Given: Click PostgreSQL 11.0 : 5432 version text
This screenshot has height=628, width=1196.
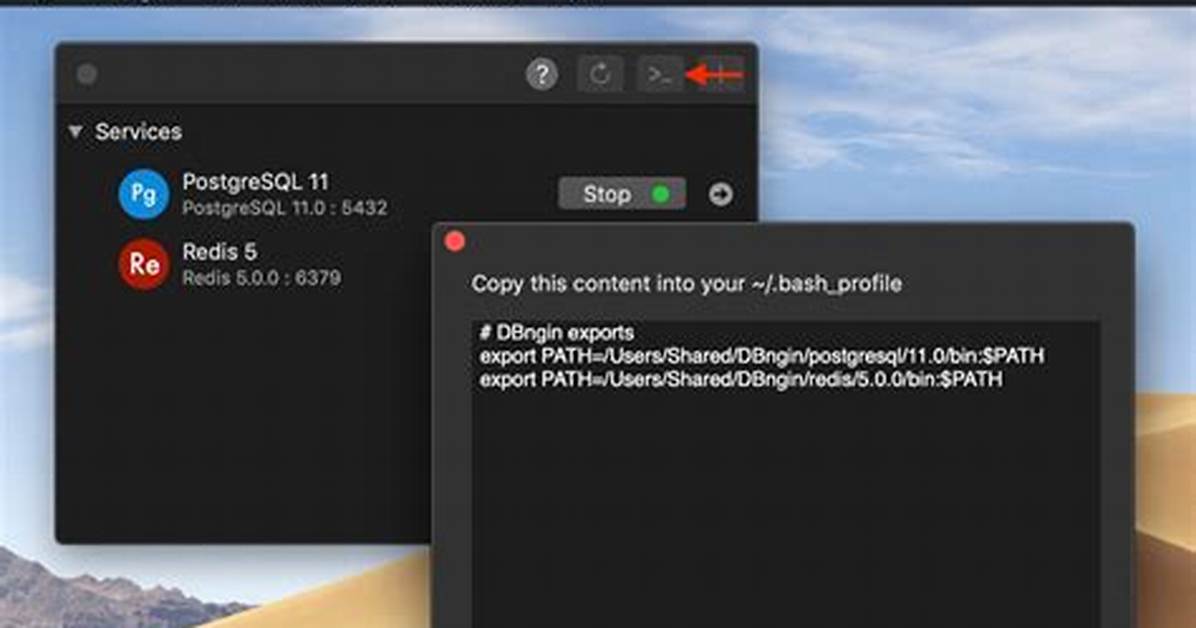Looking at the screenshot, I should (285, 208).
